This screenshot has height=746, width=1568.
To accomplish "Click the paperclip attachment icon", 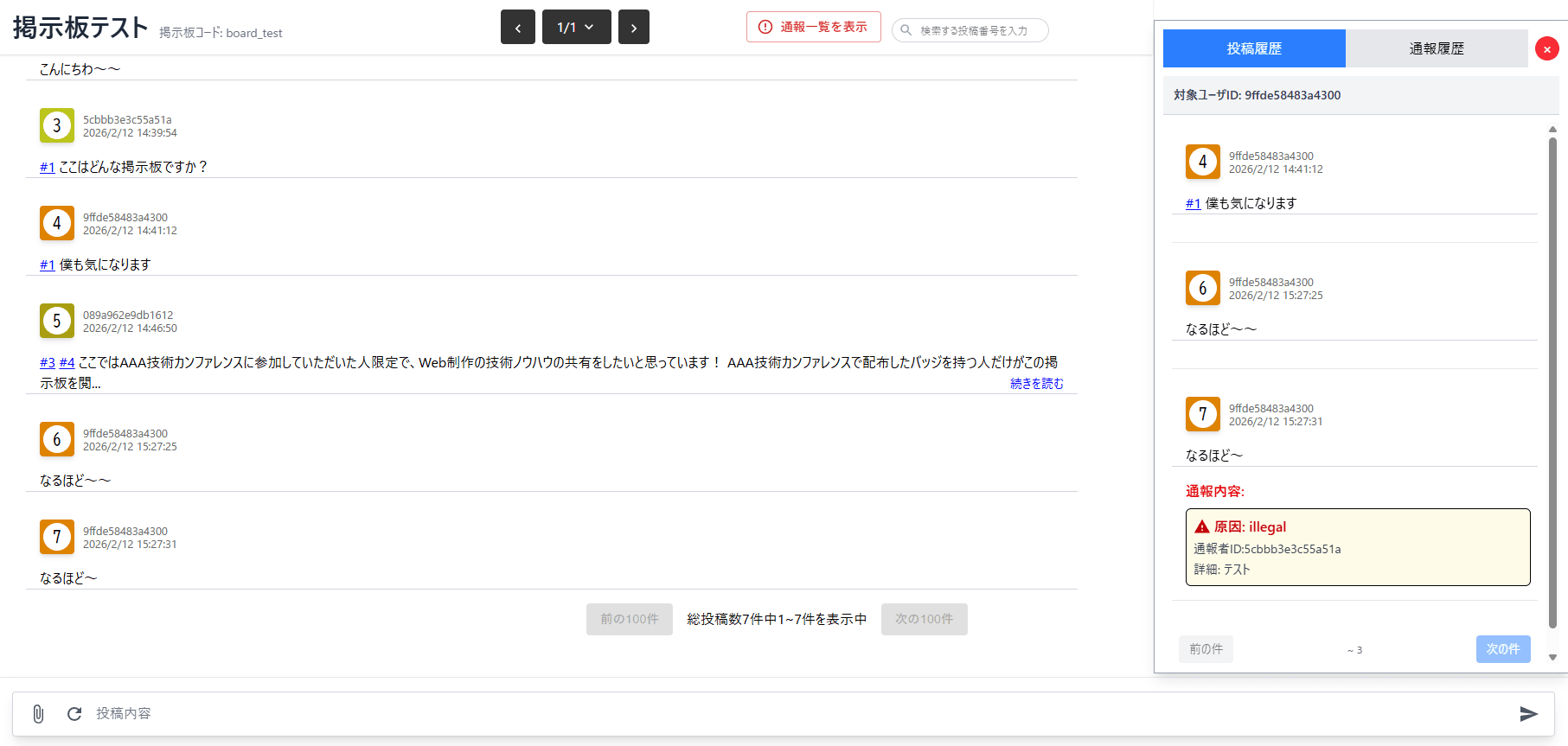I will (x=38, y=714).
